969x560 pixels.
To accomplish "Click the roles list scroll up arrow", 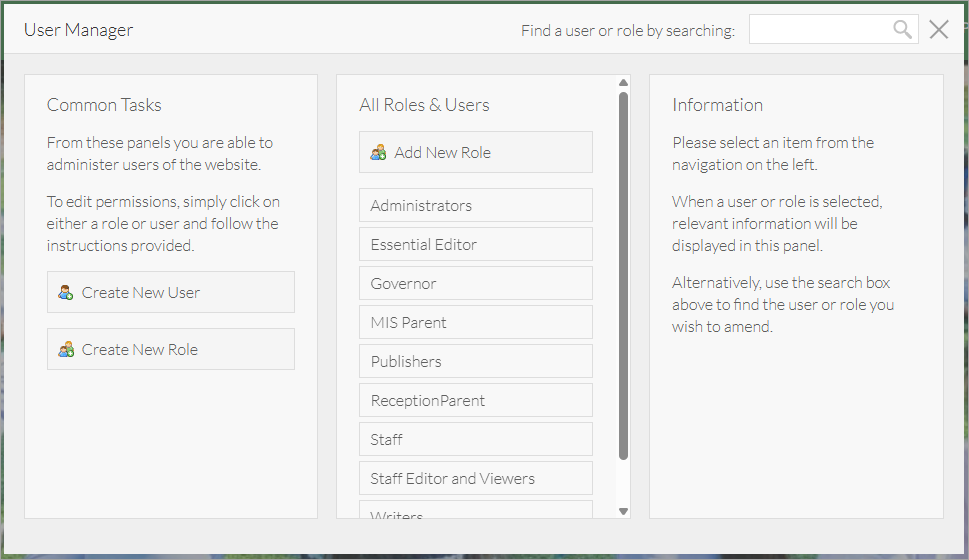I will click(x=623, y=83).
